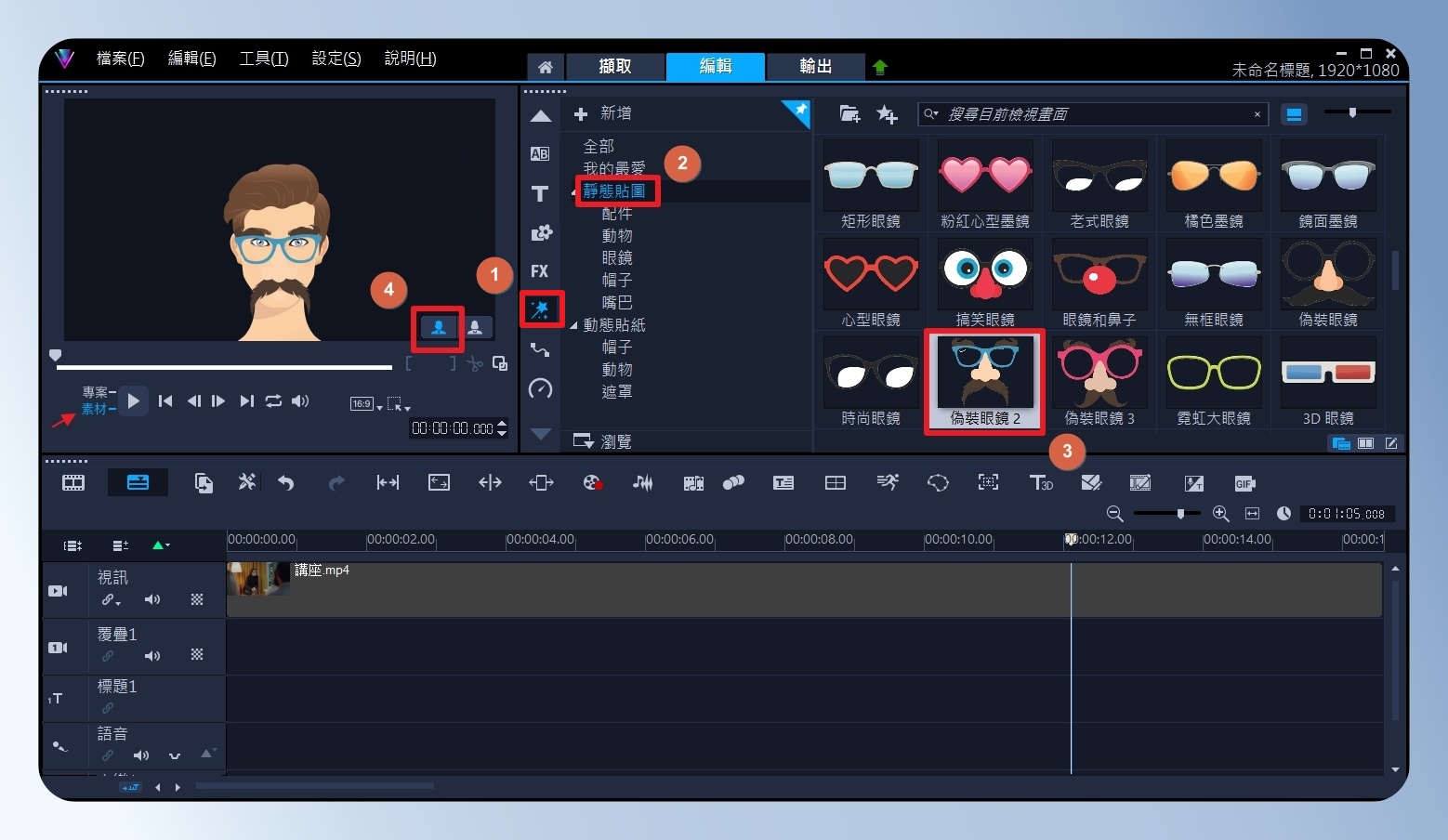Collapse the 靜態貼圖 tree category
The height and width of the screenshot is (840, 1448).
point(574,191)
